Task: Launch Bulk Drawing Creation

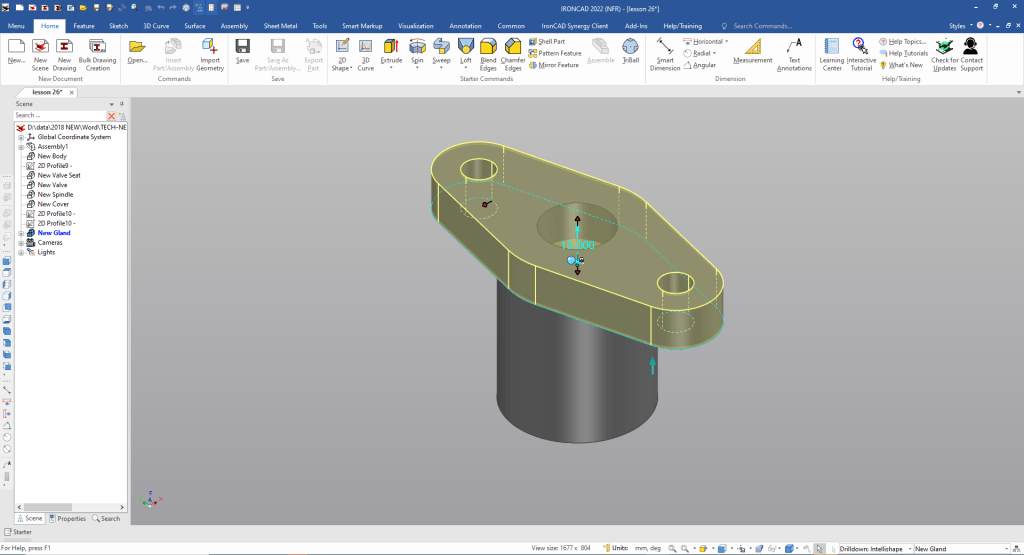Action: (x=97, y=46)
